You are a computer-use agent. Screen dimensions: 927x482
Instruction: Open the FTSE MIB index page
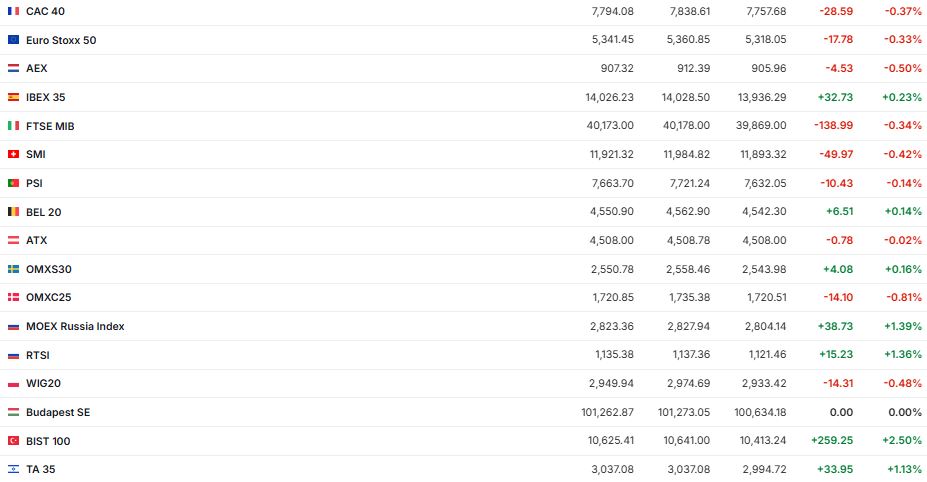coord(50,126)
